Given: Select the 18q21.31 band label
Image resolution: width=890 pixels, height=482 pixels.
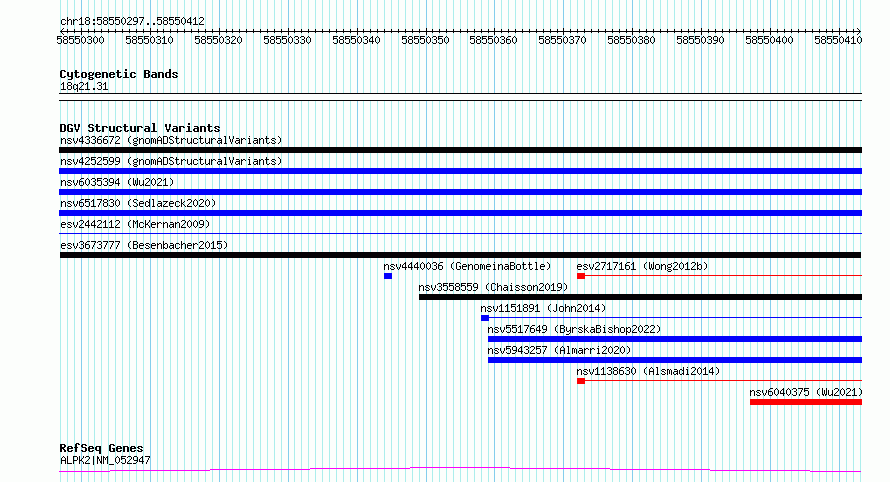Looking at the screenshot, I should click(x=84, y=86).
